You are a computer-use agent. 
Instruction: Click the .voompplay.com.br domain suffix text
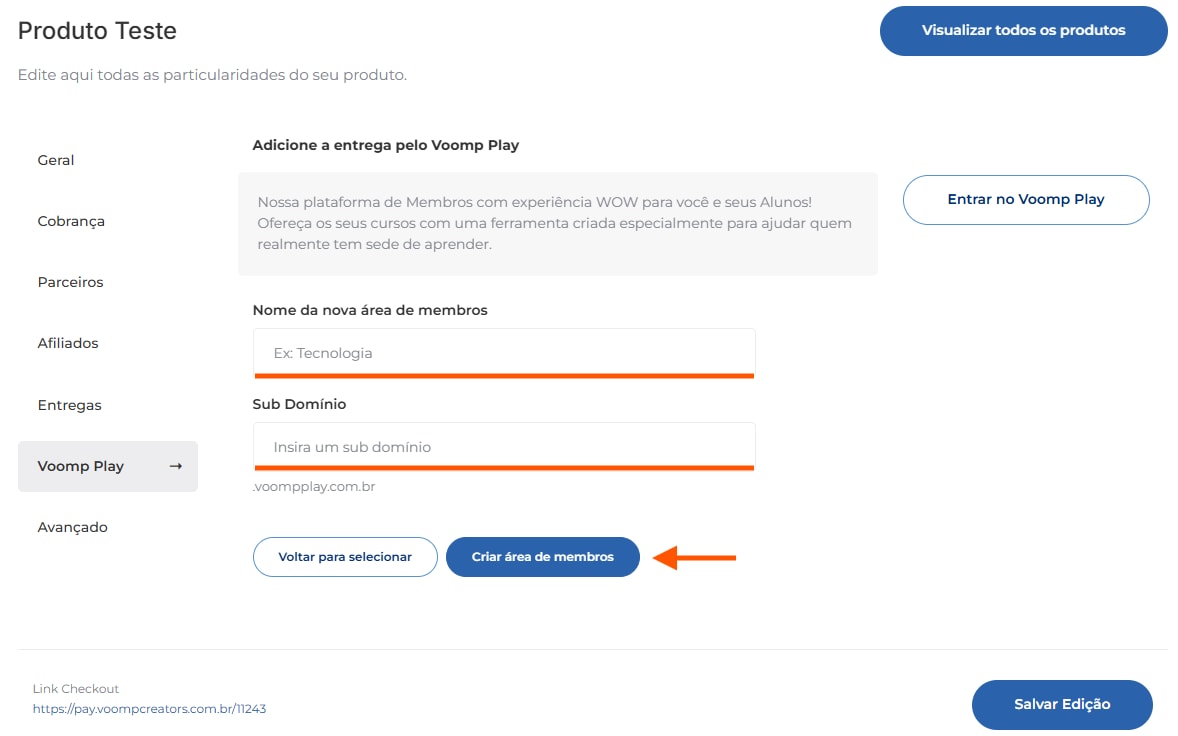(314, 487)
